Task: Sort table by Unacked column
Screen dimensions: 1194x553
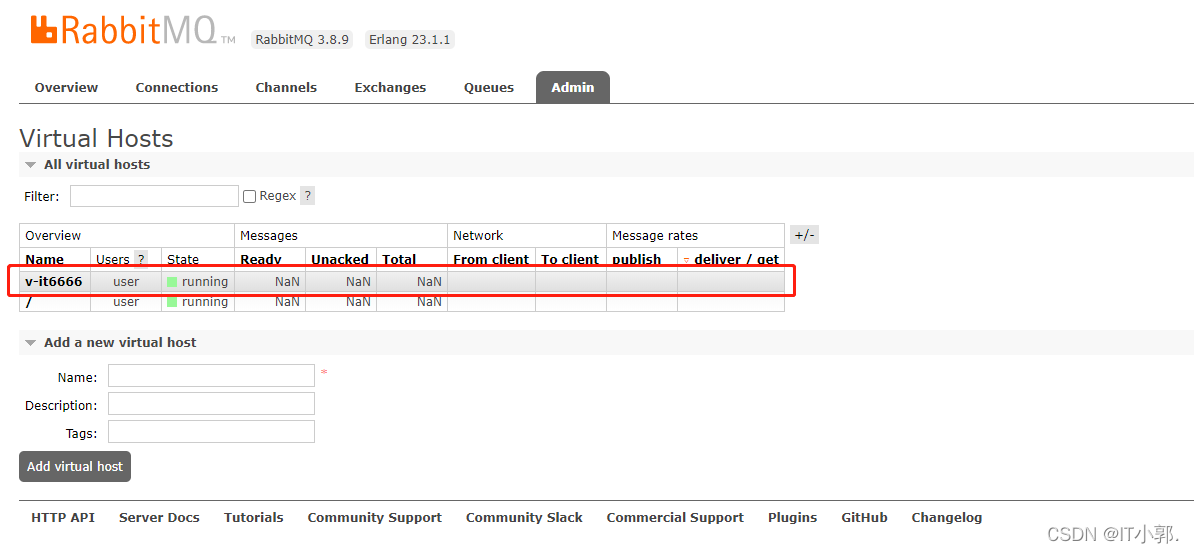Action: point(340,259)
